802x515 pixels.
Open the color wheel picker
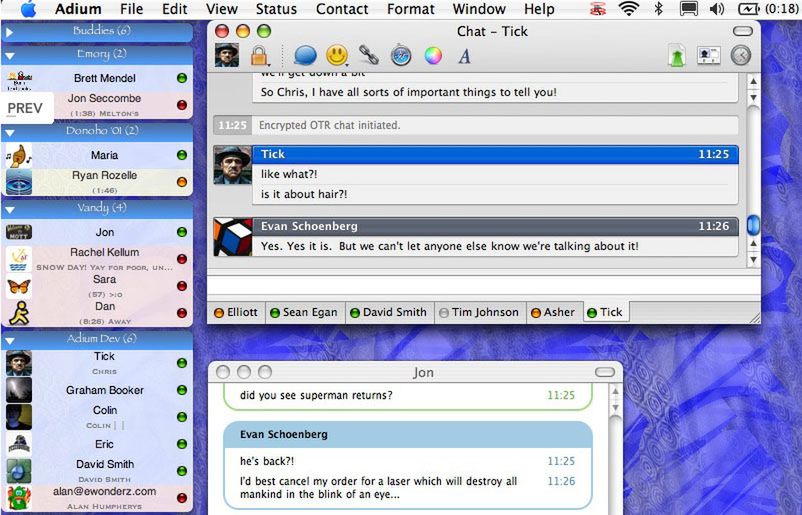433,55
